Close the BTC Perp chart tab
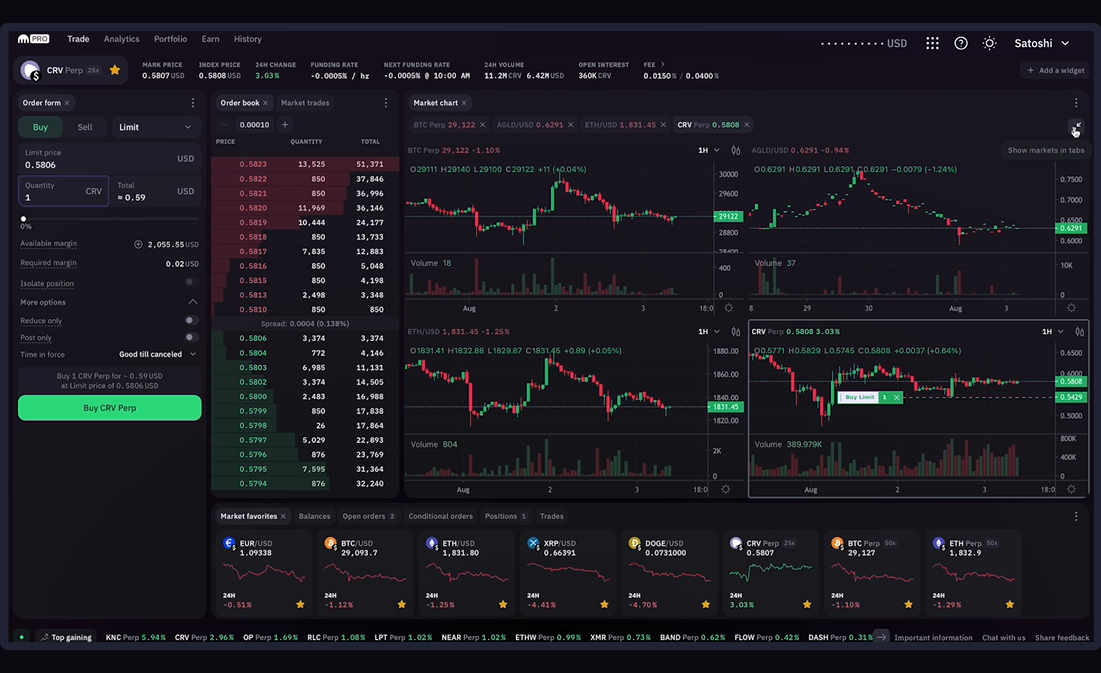1101x673 pixels. pyautogui.click(x=482, y=124)
